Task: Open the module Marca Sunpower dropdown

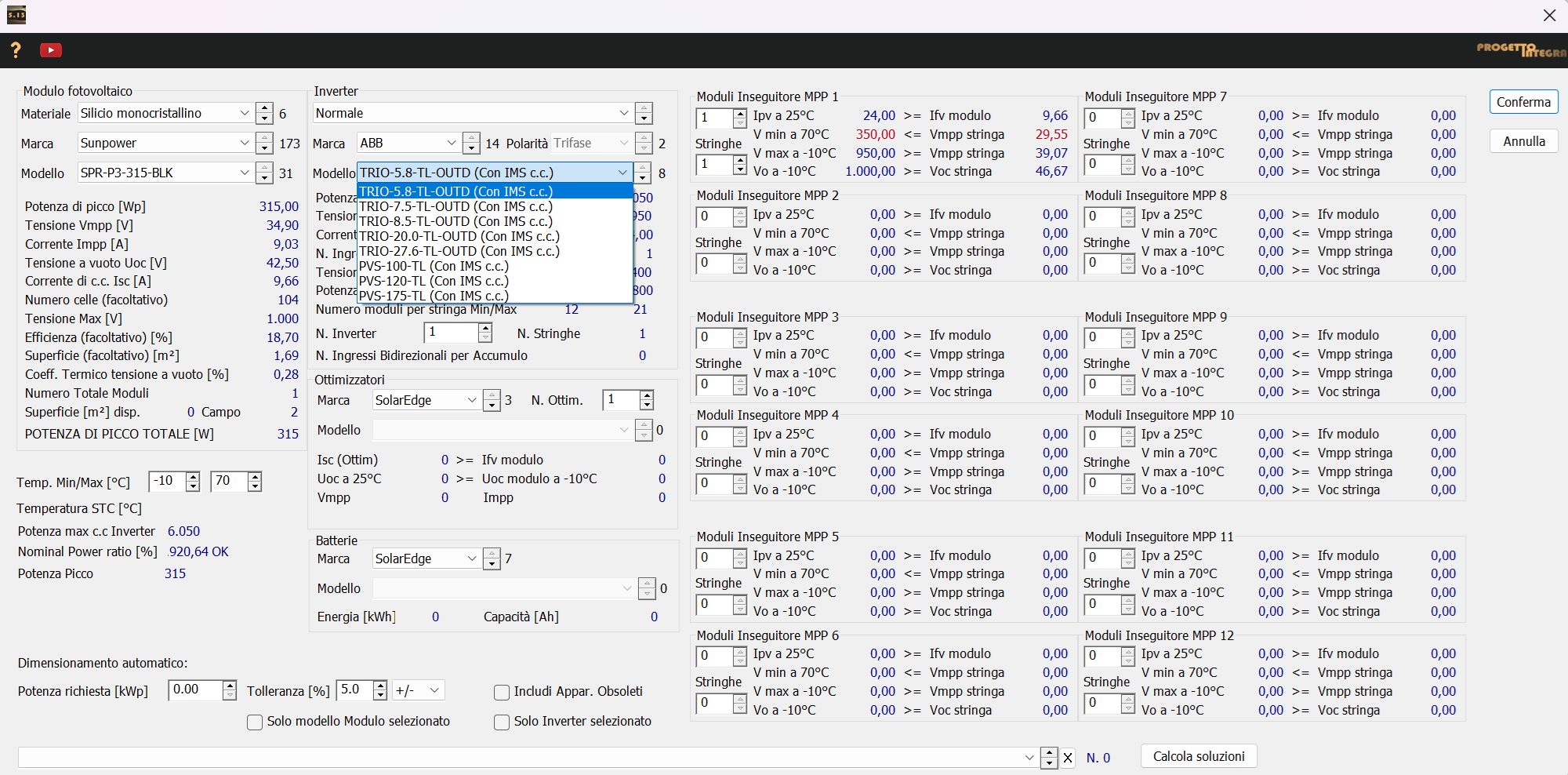Action: point(165,143)
